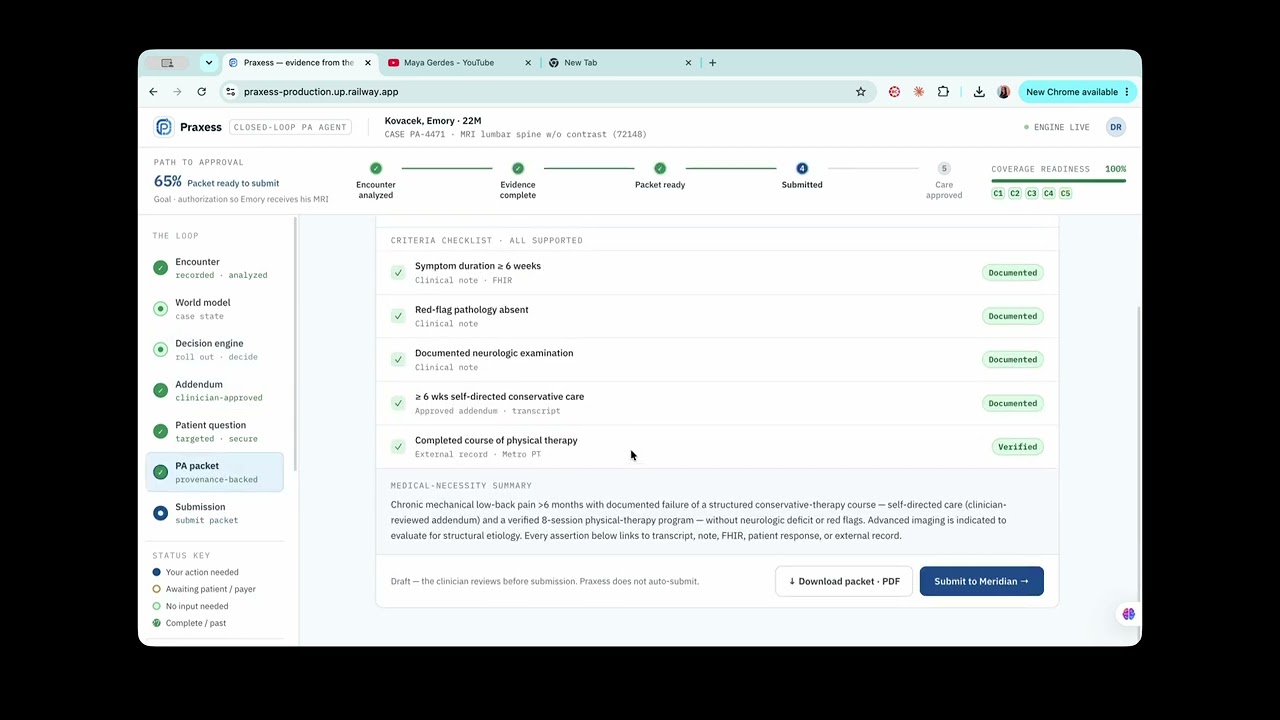Close the New Tab tab
Viewport: 1280px width, 720px height.
(688, 62)
